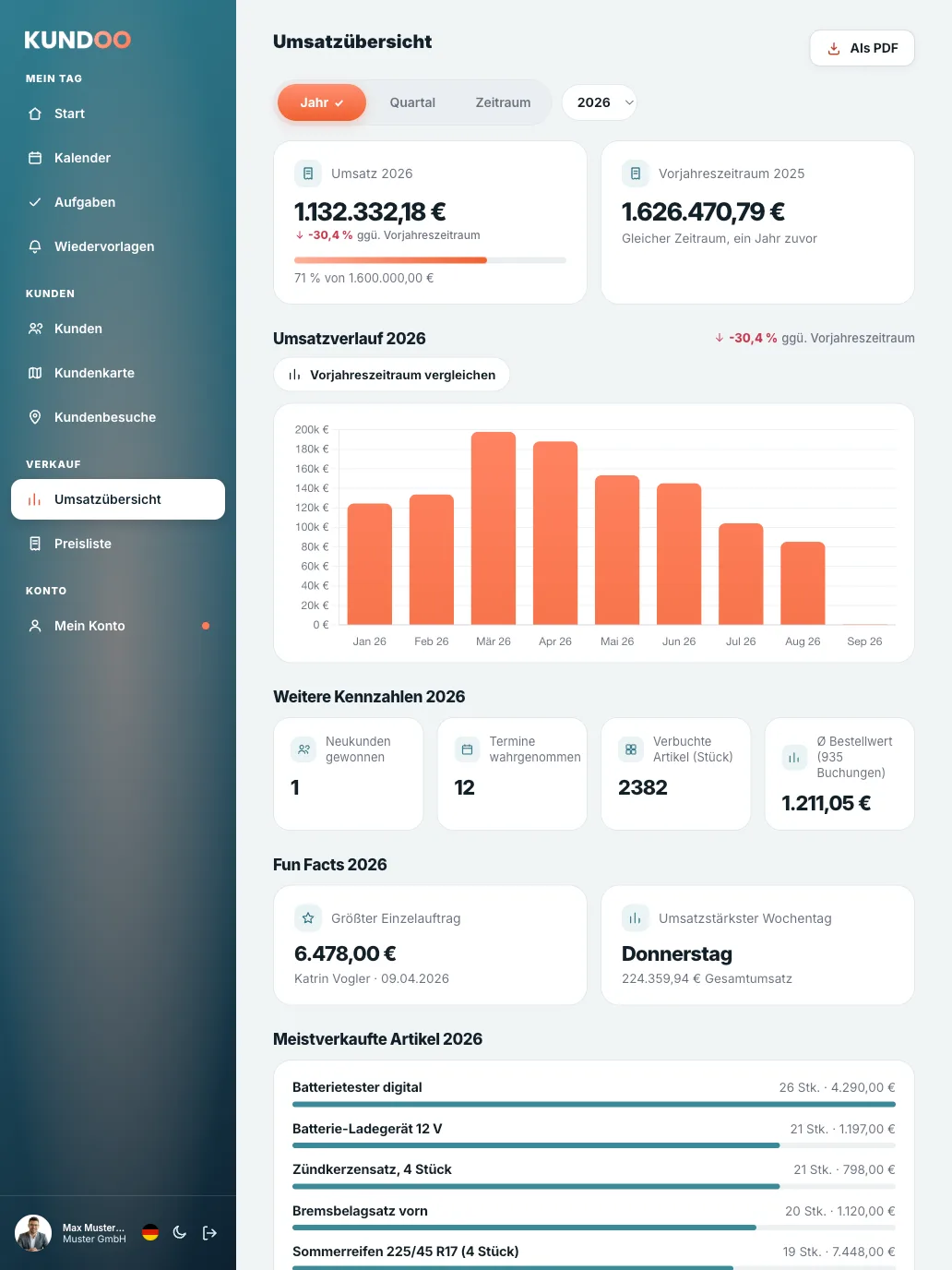Screen dimensions: 952x1270
Task: Click the 2382 Verbuchte Artikel value
Action: coord(643,787)
